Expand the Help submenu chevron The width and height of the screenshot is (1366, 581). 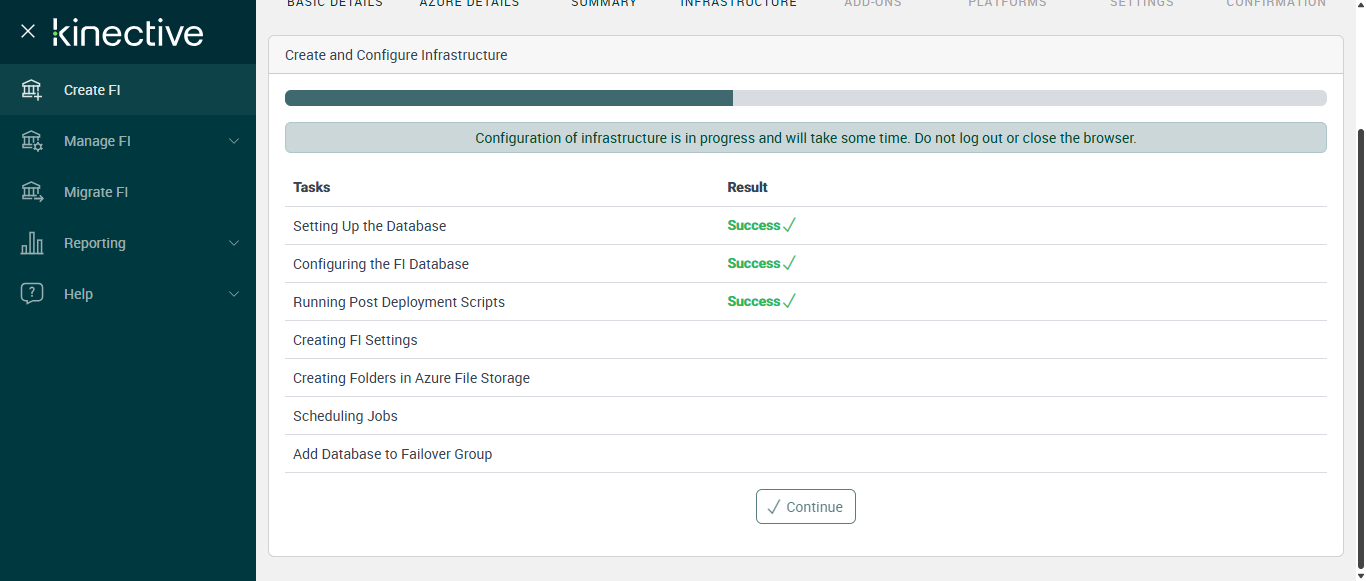234,294
